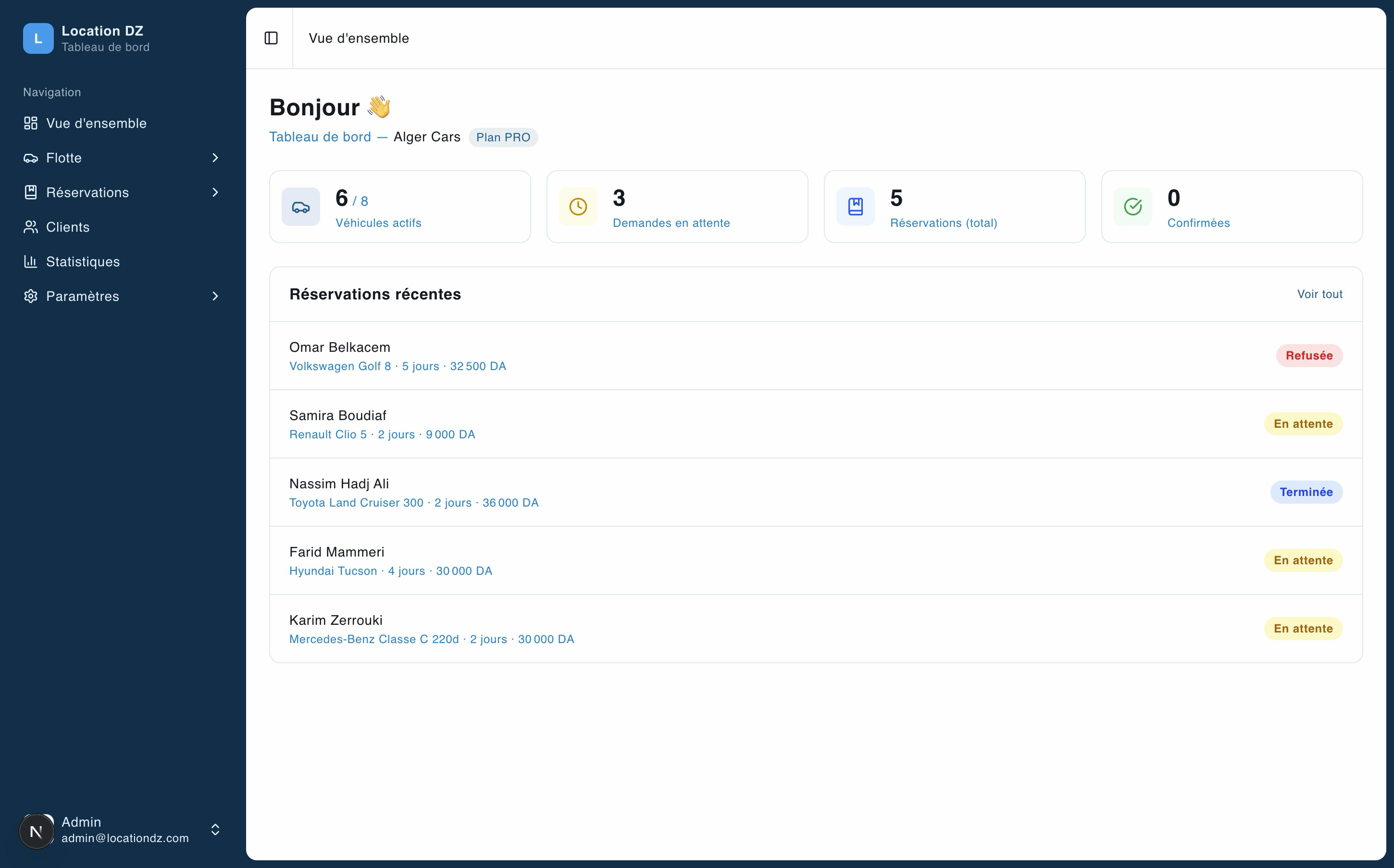Toggle the sidebar panel icon
Screen dimensions: 1394x868
click(x=271, y=38)
